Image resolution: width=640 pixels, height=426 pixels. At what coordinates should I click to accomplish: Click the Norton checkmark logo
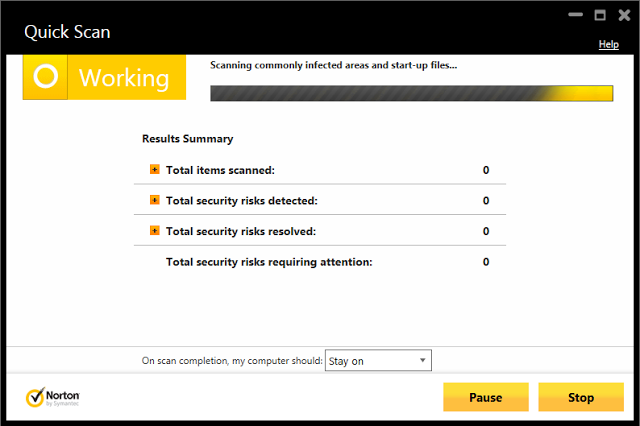(x=35, y=397)
